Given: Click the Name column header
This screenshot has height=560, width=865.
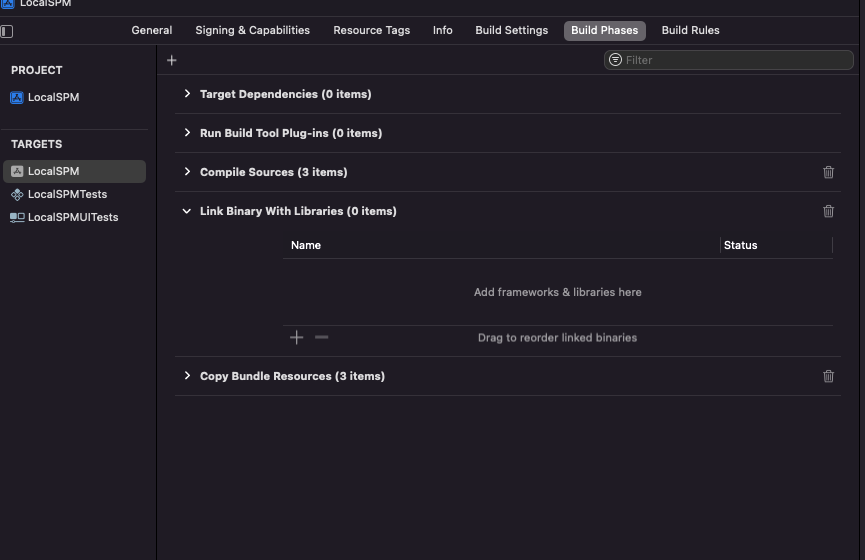Looking at the screenshot, I should [x=306, y=245].
